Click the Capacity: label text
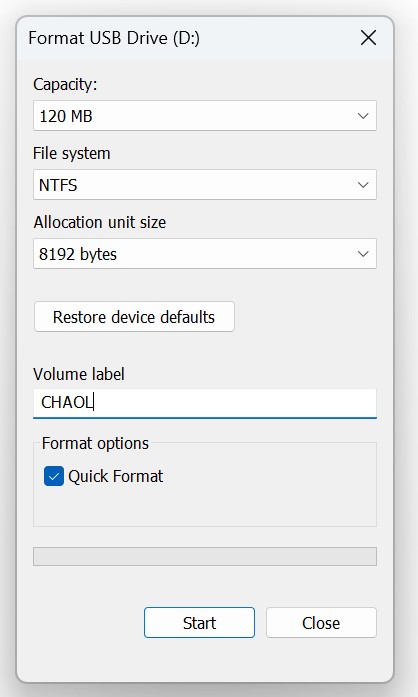The image size is (418, 697). [65, 84]
